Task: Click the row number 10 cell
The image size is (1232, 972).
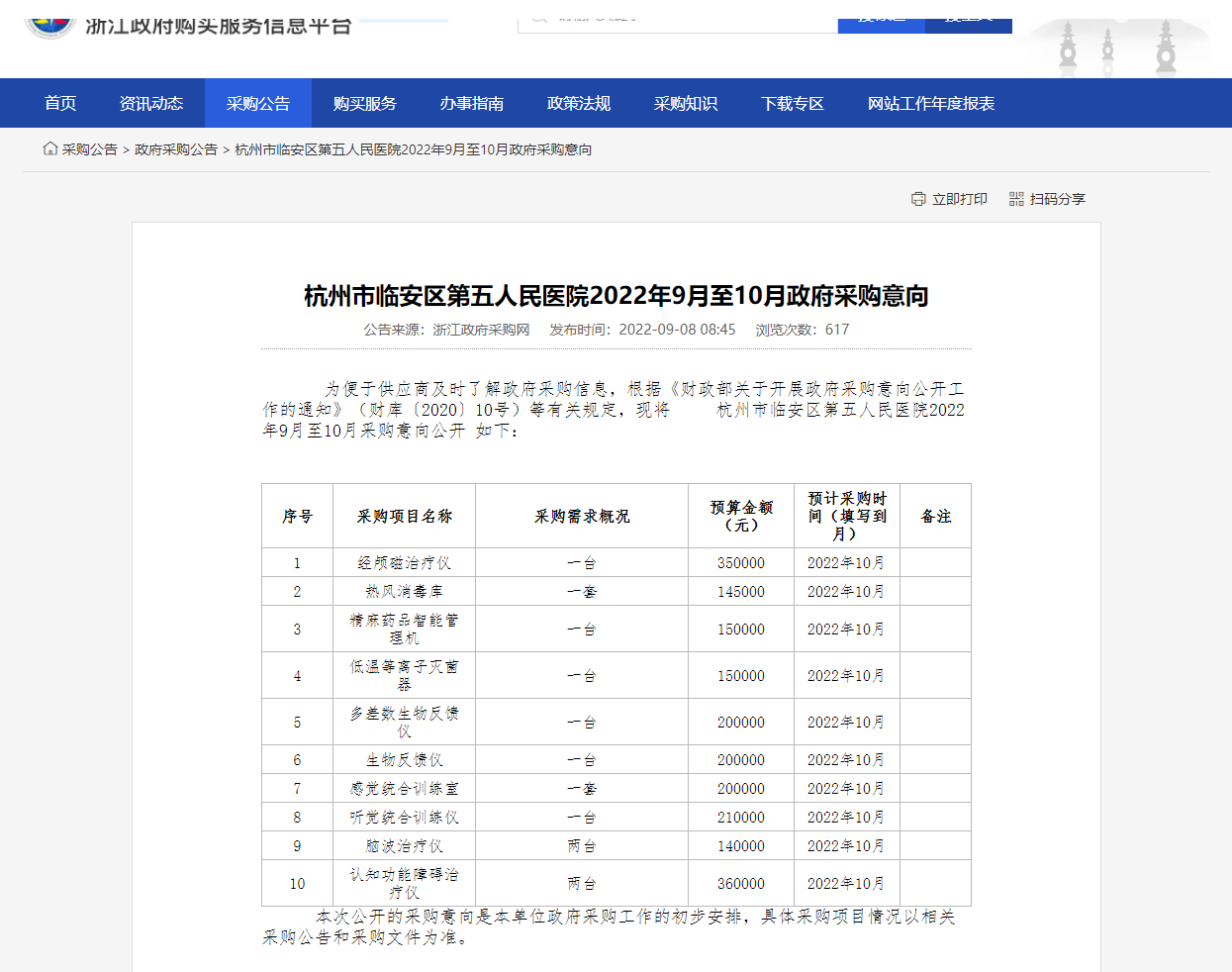Action: pos(298,883)
